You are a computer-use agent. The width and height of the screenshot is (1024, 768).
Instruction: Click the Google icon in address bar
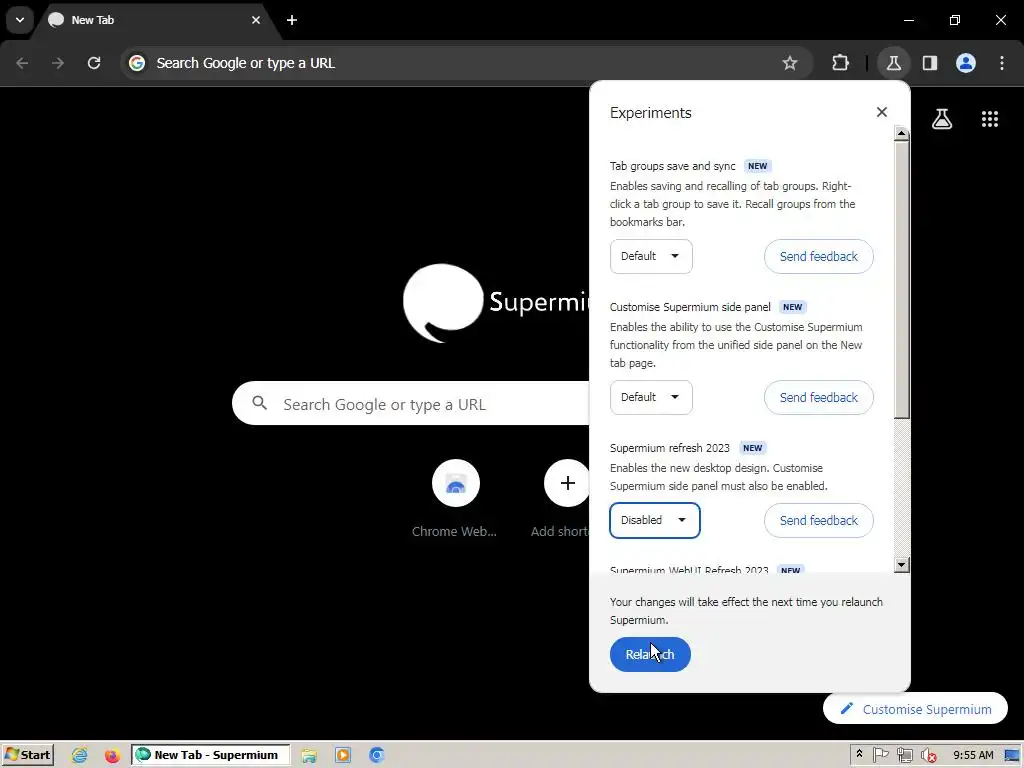[136, 63]
